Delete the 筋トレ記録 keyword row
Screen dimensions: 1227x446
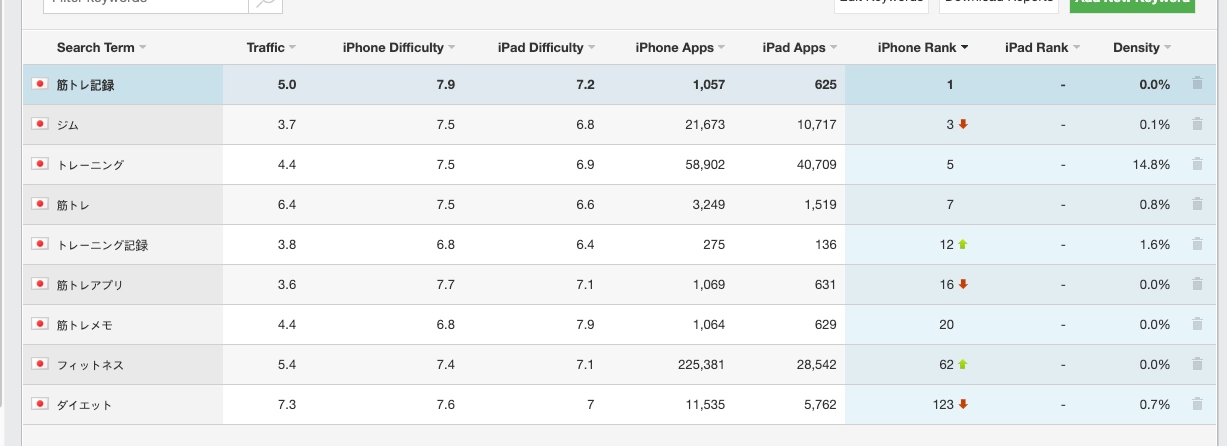[x=1197, y=84]
